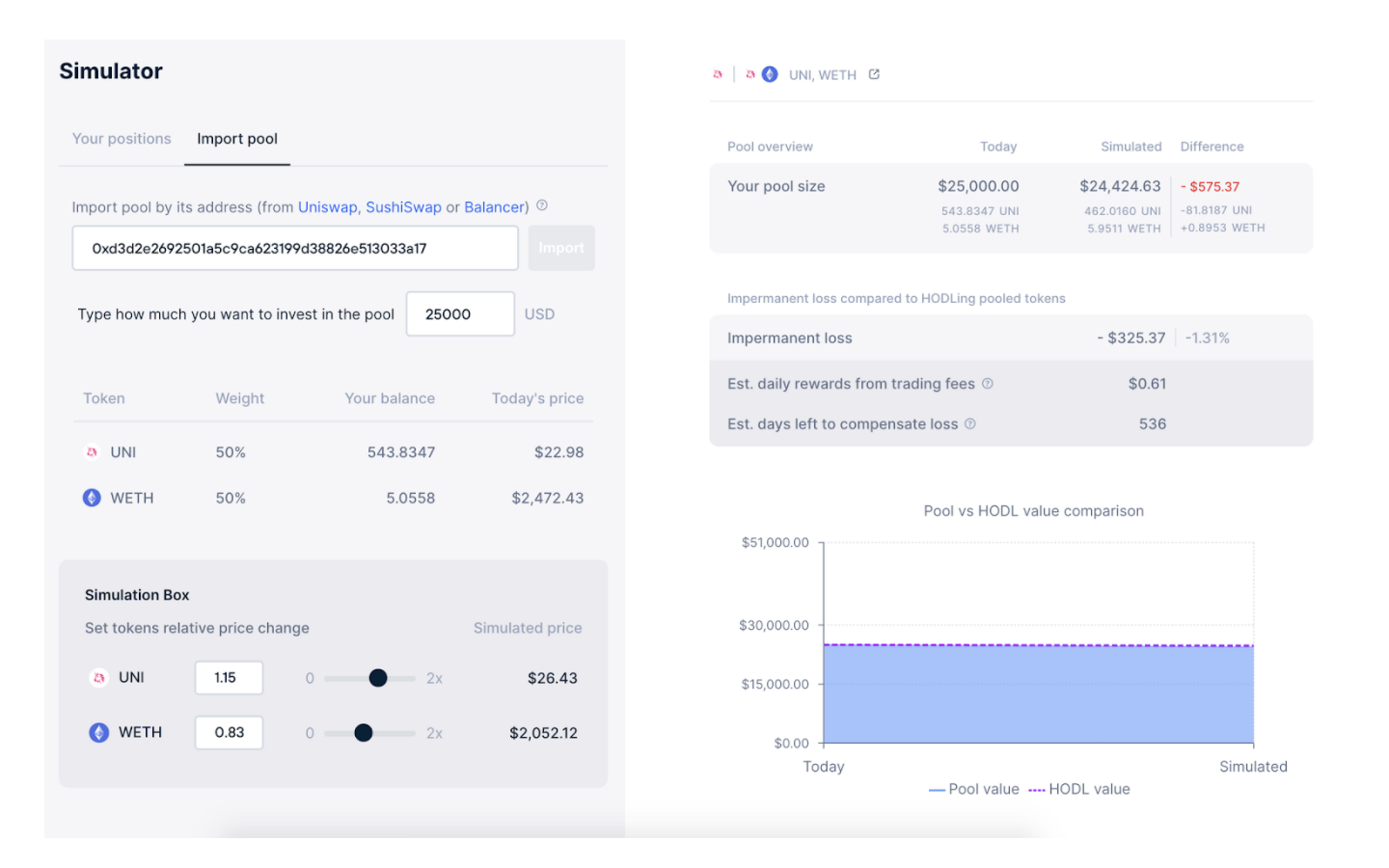Focus the pool address input field
The image size is (1389, 868).
[x=295, y=249]
